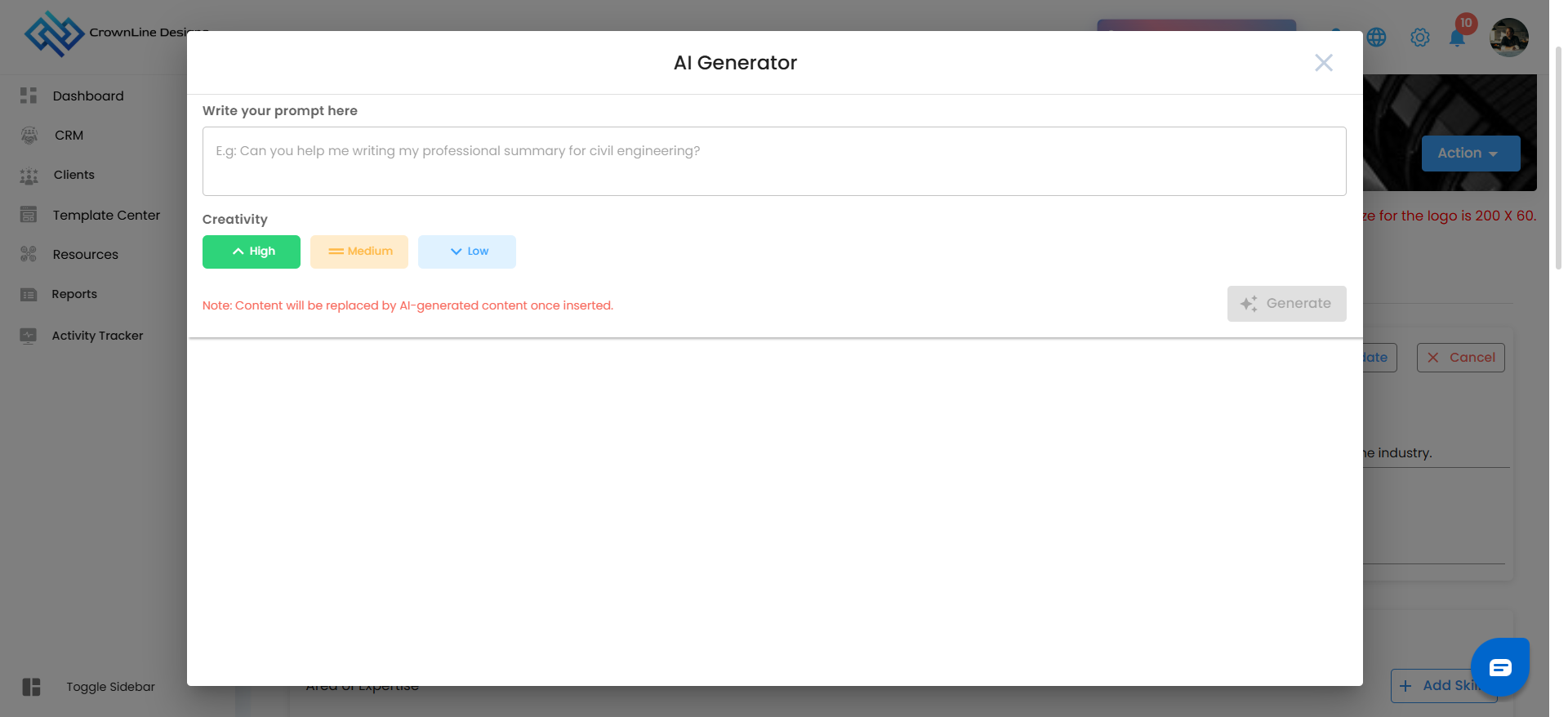Viewport: 1568px width, 717px height.
Task: Set creativity to Low
Action: (467, 252)
